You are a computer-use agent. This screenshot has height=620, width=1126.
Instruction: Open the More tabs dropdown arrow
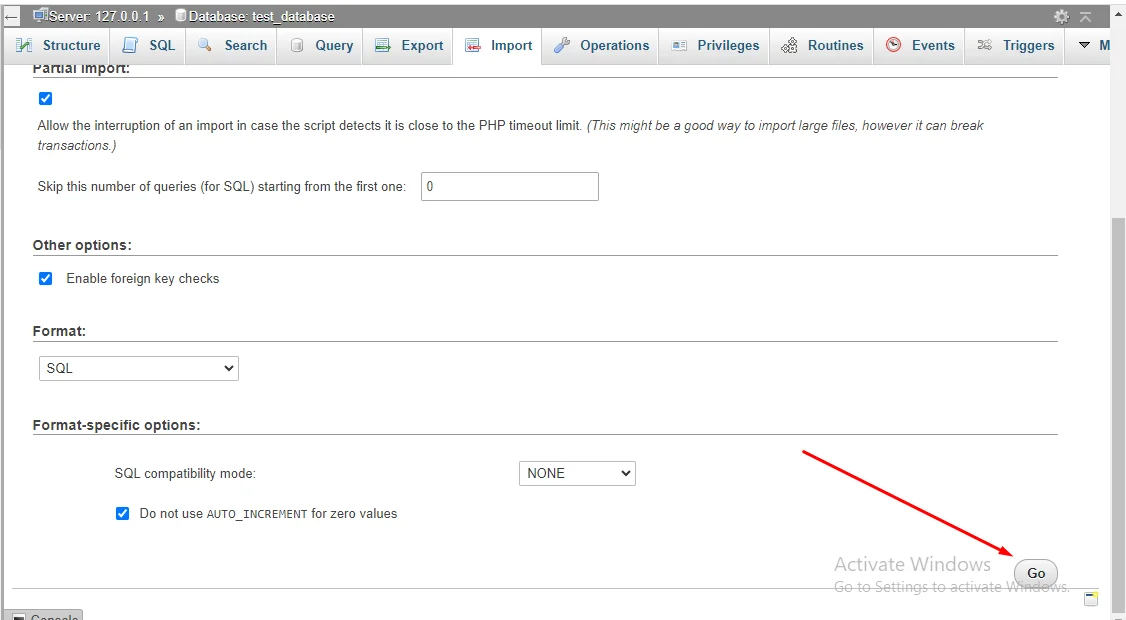[x=1084, y=45]
